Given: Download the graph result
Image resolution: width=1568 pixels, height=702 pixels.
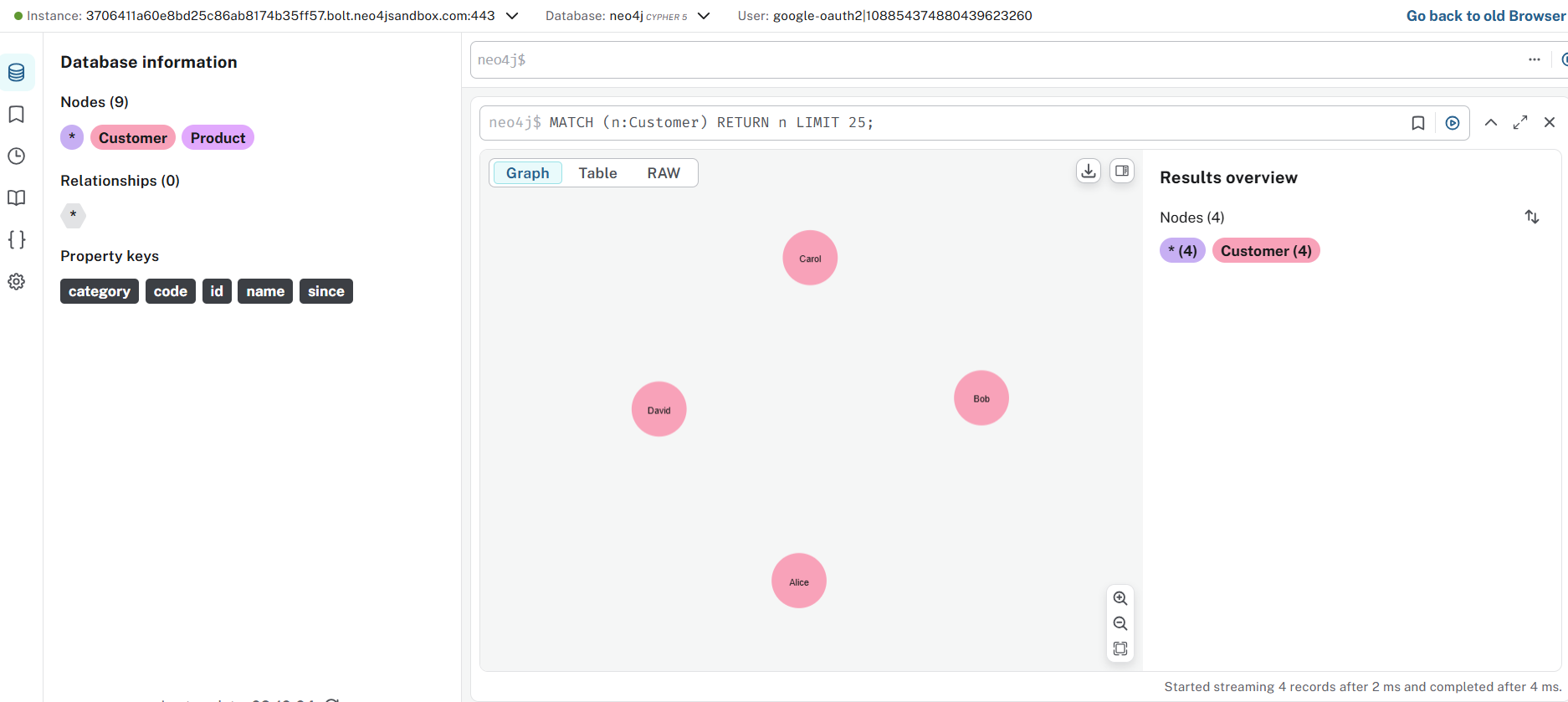Looking at the screenshot, I should click(x=1089, y=171).
